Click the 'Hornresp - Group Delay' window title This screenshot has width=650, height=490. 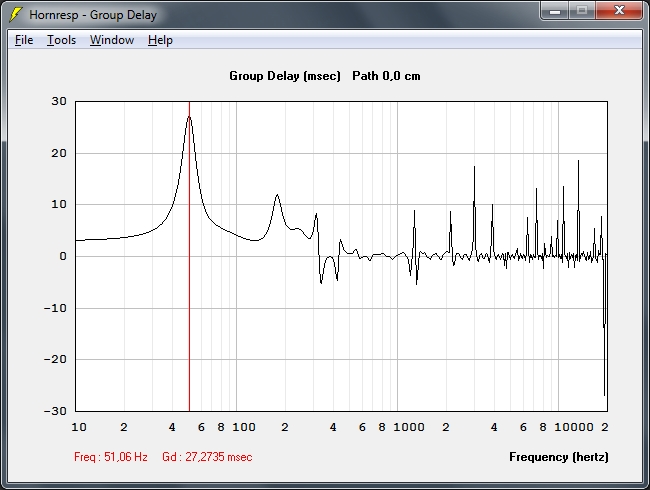93,15
